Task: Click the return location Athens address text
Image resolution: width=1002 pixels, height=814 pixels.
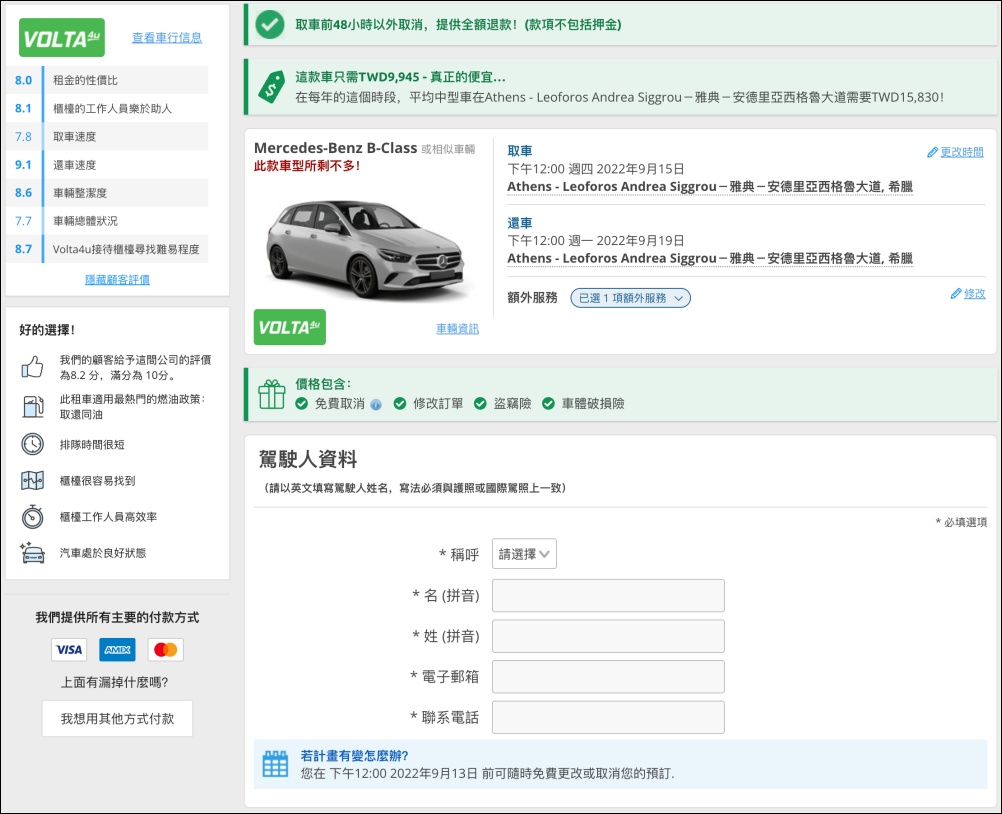Action: pyautogui.click(x=710, y=258)
